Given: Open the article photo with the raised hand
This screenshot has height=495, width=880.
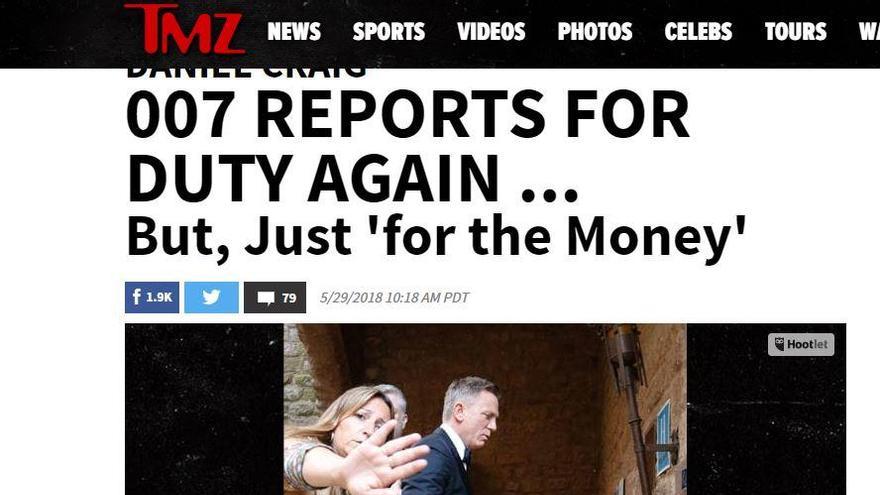Looking at the screenshot, I should 485,409.
